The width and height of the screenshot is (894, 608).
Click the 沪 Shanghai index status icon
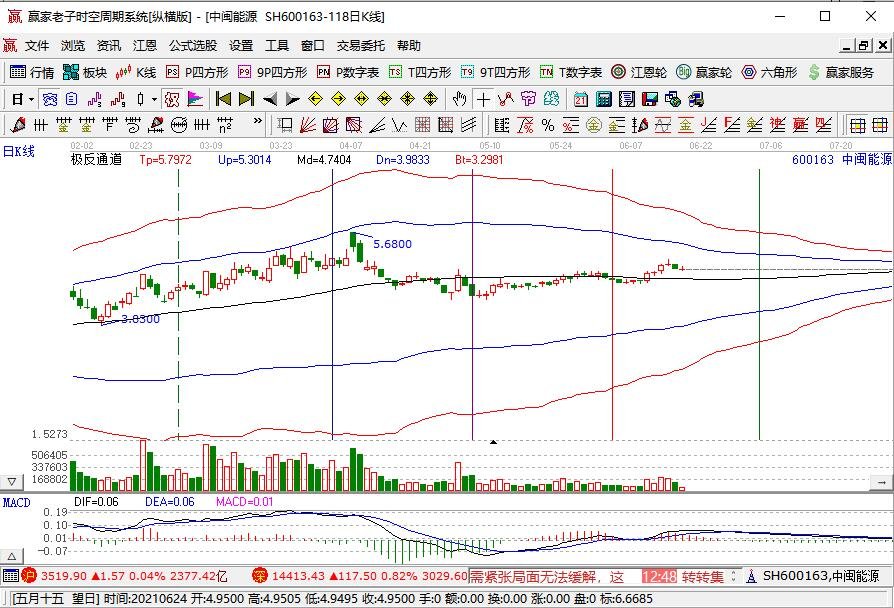point(29,575)
